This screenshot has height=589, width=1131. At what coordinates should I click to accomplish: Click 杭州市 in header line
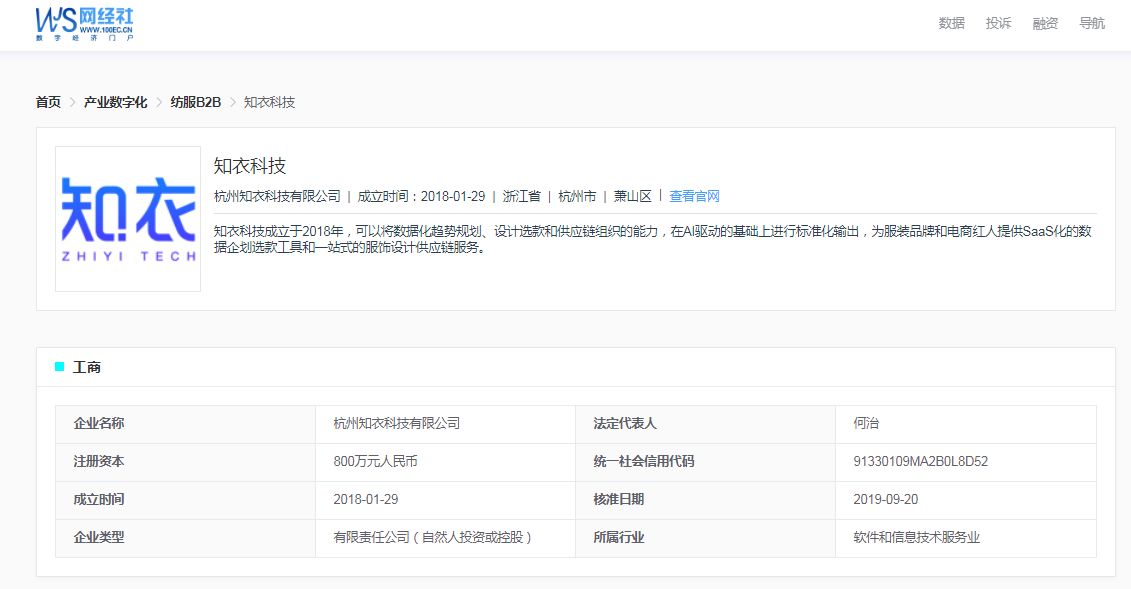click(x=577, y=196)
